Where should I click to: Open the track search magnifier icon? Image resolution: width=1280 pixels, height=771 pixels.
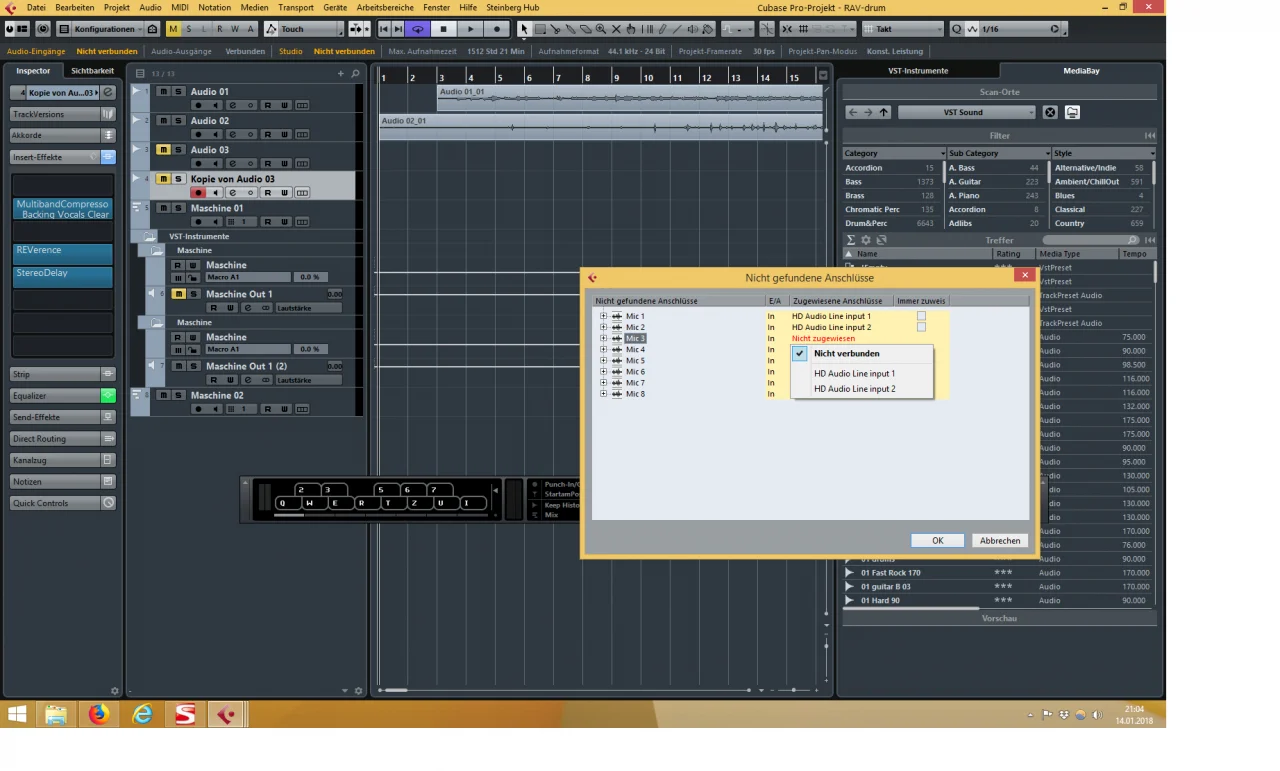[x=355, y=74]
